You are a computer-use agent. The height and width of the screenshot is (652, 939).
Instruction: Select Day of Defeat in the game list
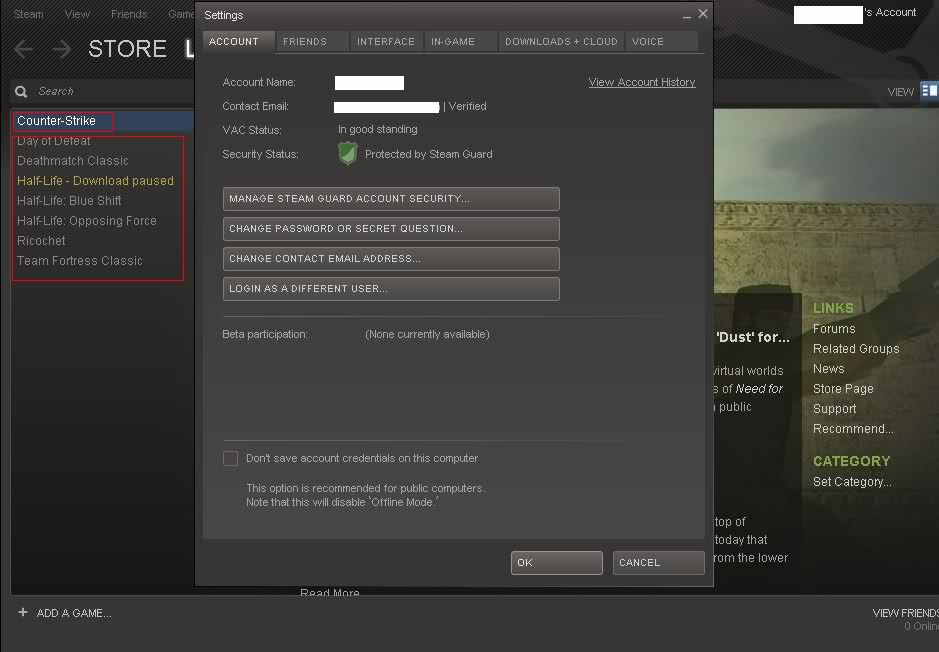[54, 141]
